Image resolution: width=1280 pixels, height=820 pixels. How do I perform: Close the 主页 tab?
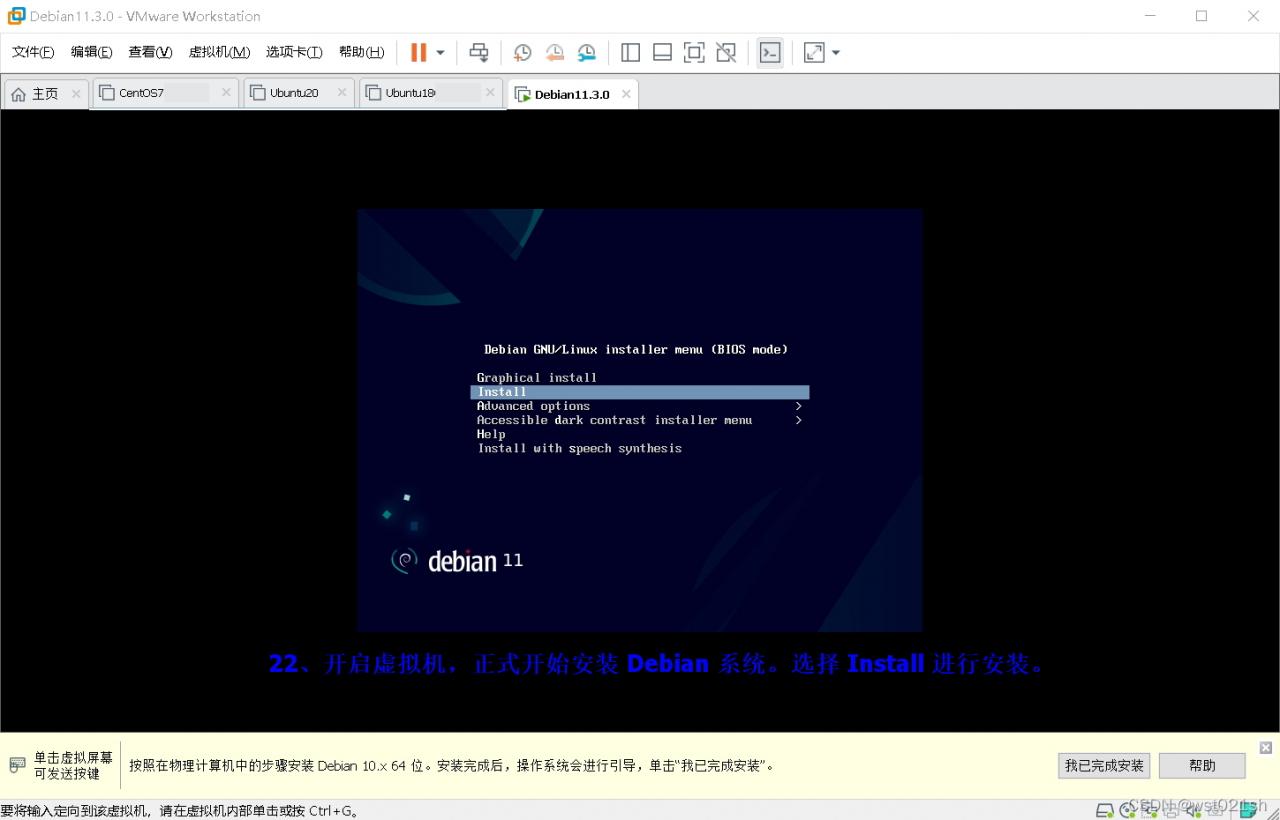(76, 94)
